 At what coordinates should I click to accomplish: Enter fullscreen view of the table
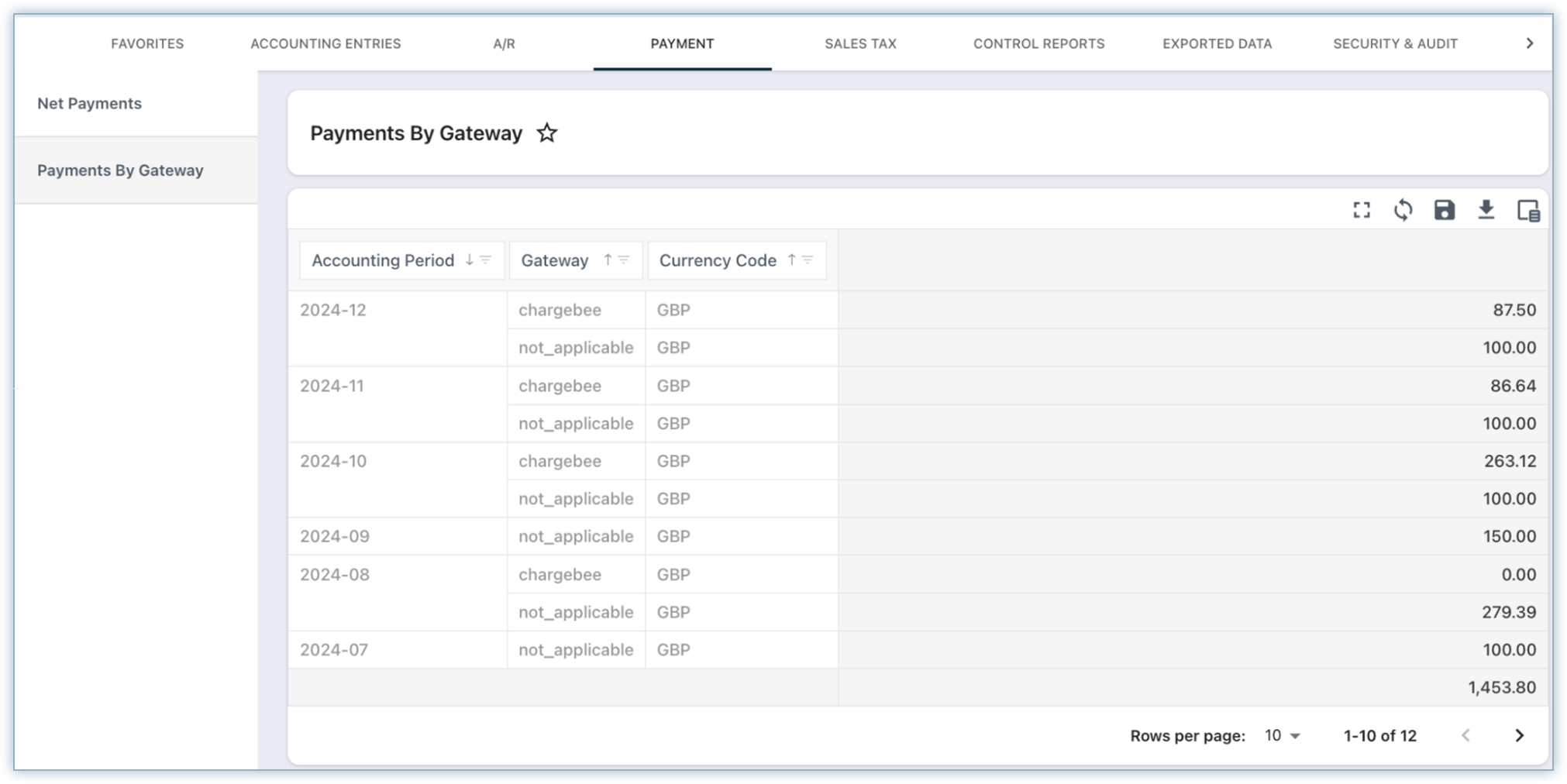tap(1362, 210)
